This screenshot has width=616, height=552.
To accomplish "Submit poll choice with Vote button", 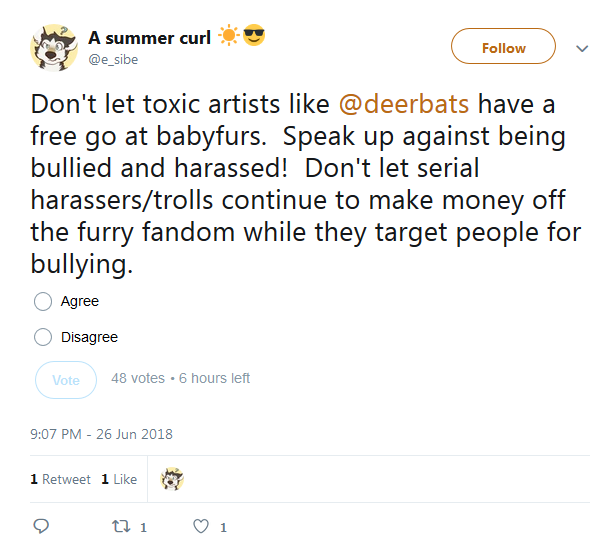I will click(x=66, y=380).
